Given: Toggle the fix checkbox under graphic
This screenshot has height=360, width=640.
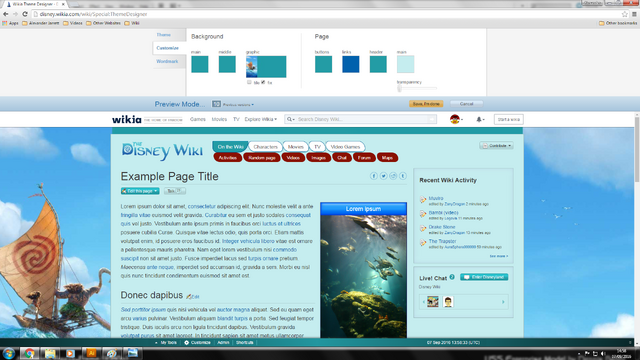Looking at the screenshot, I should pos(263,82).
